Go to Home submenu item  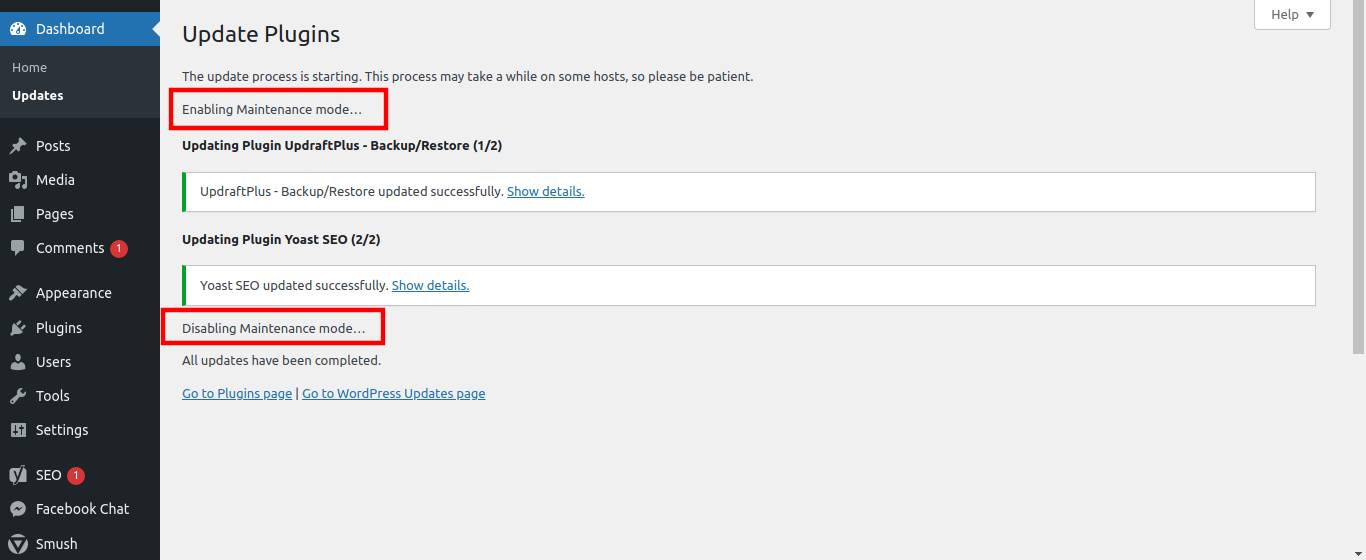pos(30,68)
